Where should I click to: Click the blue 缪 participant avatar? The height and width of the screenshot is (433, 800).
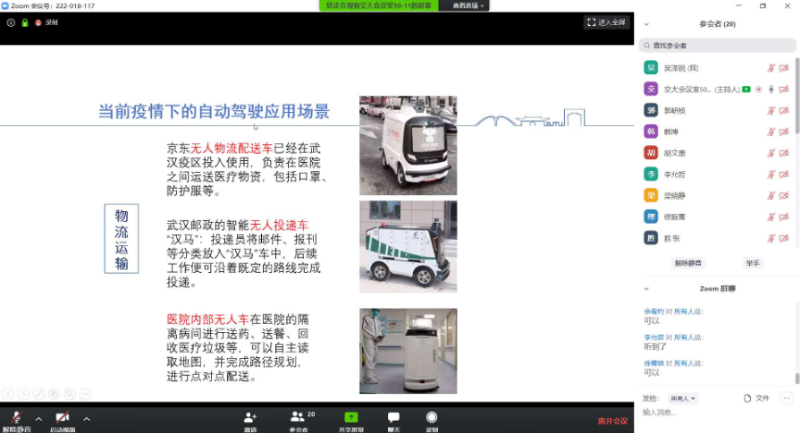(x=651, y=217)
